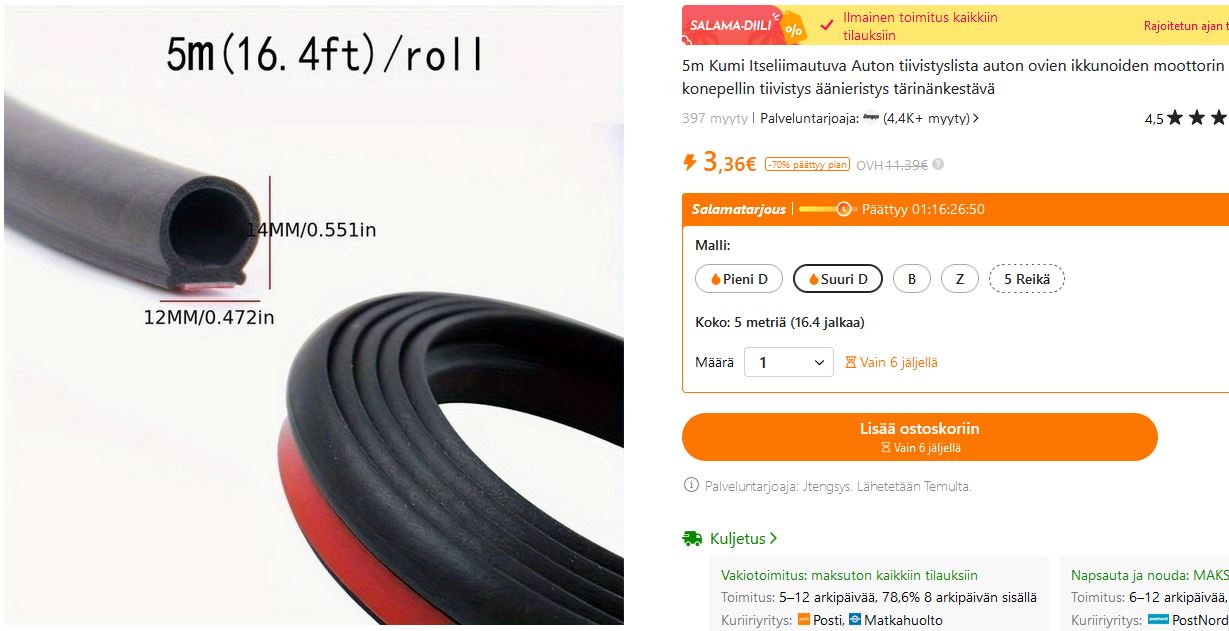Click the rubber seal product image
1229x631 pixels.
[x=312, y=315]
